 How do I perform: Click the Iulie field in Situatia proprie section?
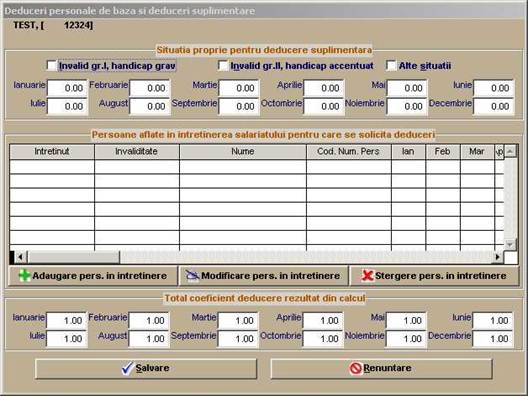point(67,106)
